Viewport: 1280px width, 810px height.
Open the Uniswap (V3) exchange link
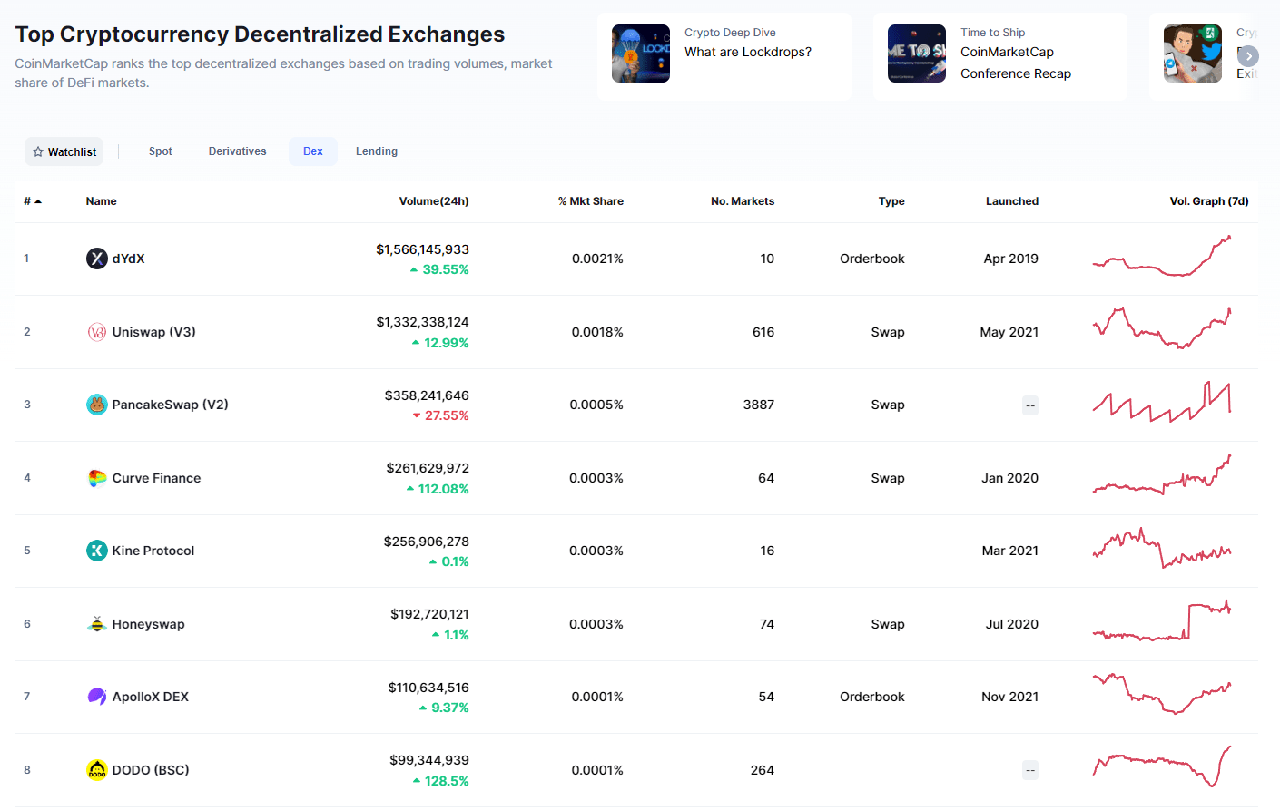[x=154, y=332]
